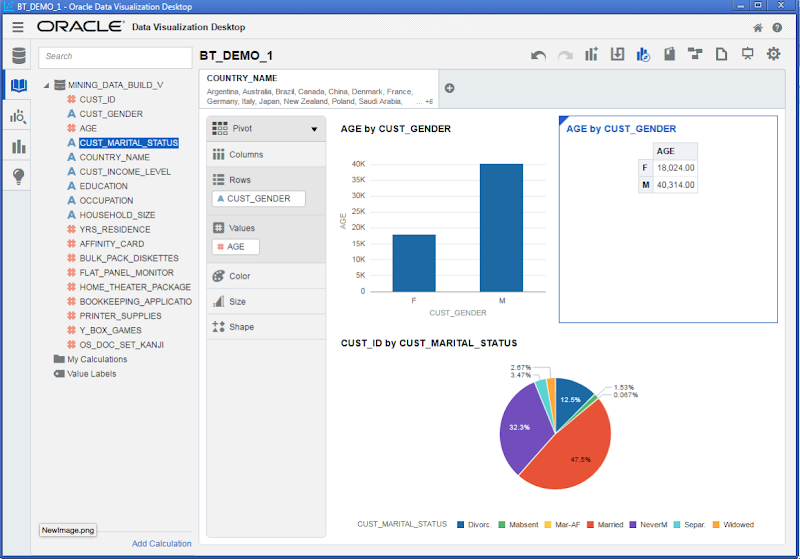Click the NeverM legend color swatch

[x=633, y=525]
